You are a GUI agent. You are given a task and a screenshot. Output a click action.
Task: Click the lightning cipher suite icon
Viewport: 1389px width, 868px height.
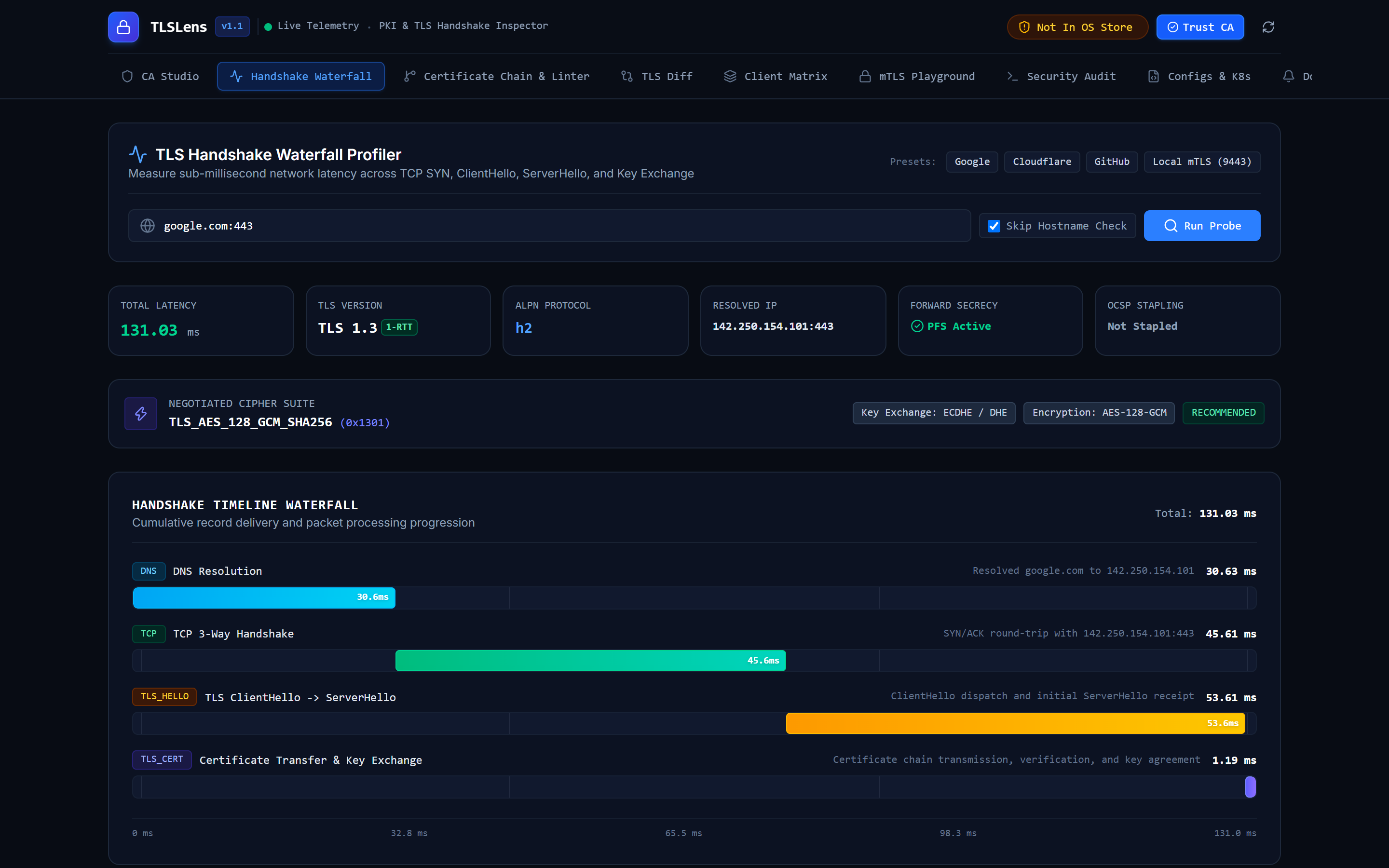pyautogui.click(x=141, y=413)
